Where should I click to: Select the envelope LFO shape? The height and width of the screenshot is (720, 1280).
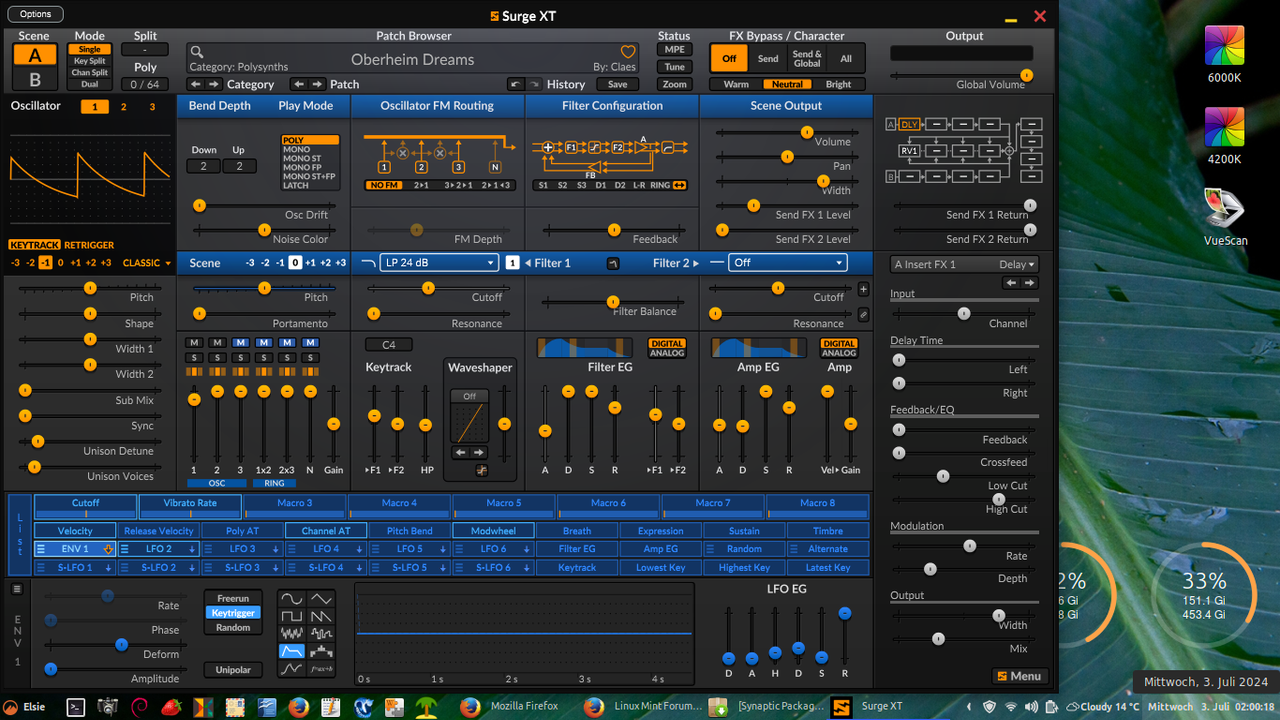(292, 650)
